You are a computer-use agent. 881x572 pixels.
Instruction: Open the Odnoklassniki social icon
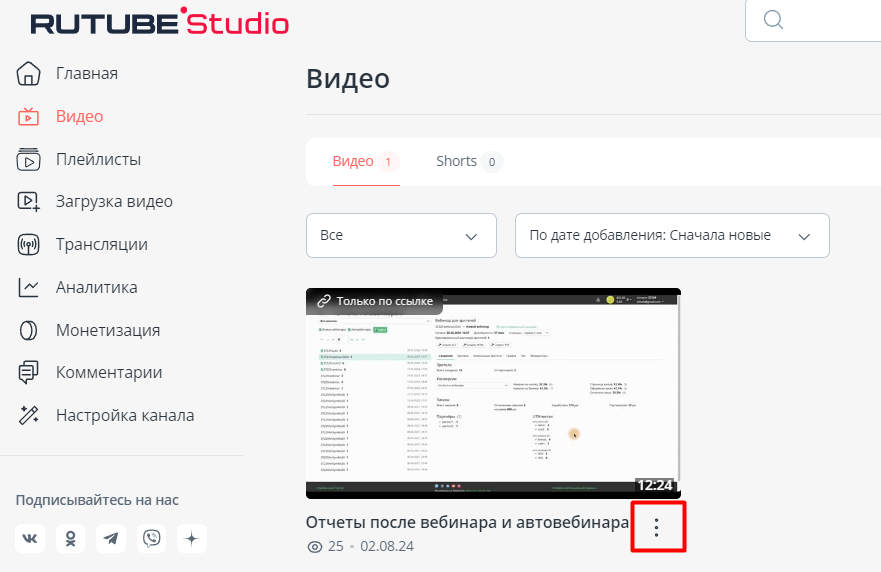tap(71, 539)
